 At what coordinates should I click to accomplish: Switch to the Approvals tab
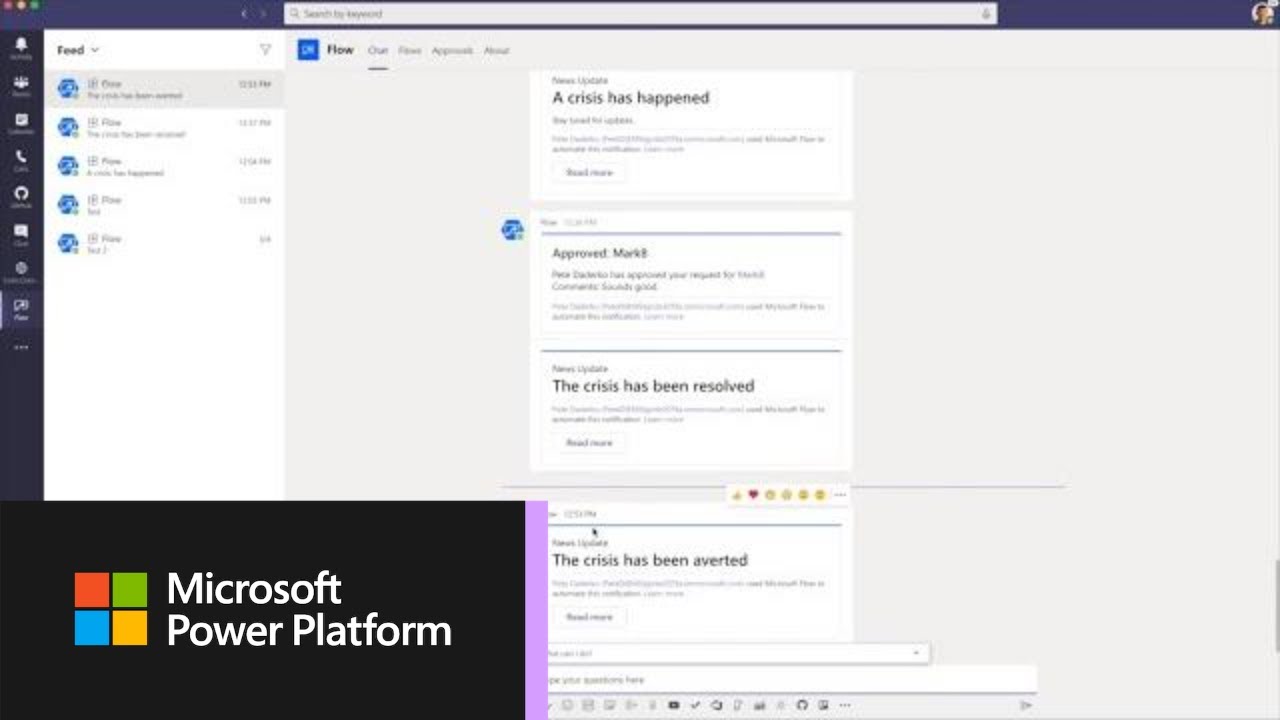452,50
